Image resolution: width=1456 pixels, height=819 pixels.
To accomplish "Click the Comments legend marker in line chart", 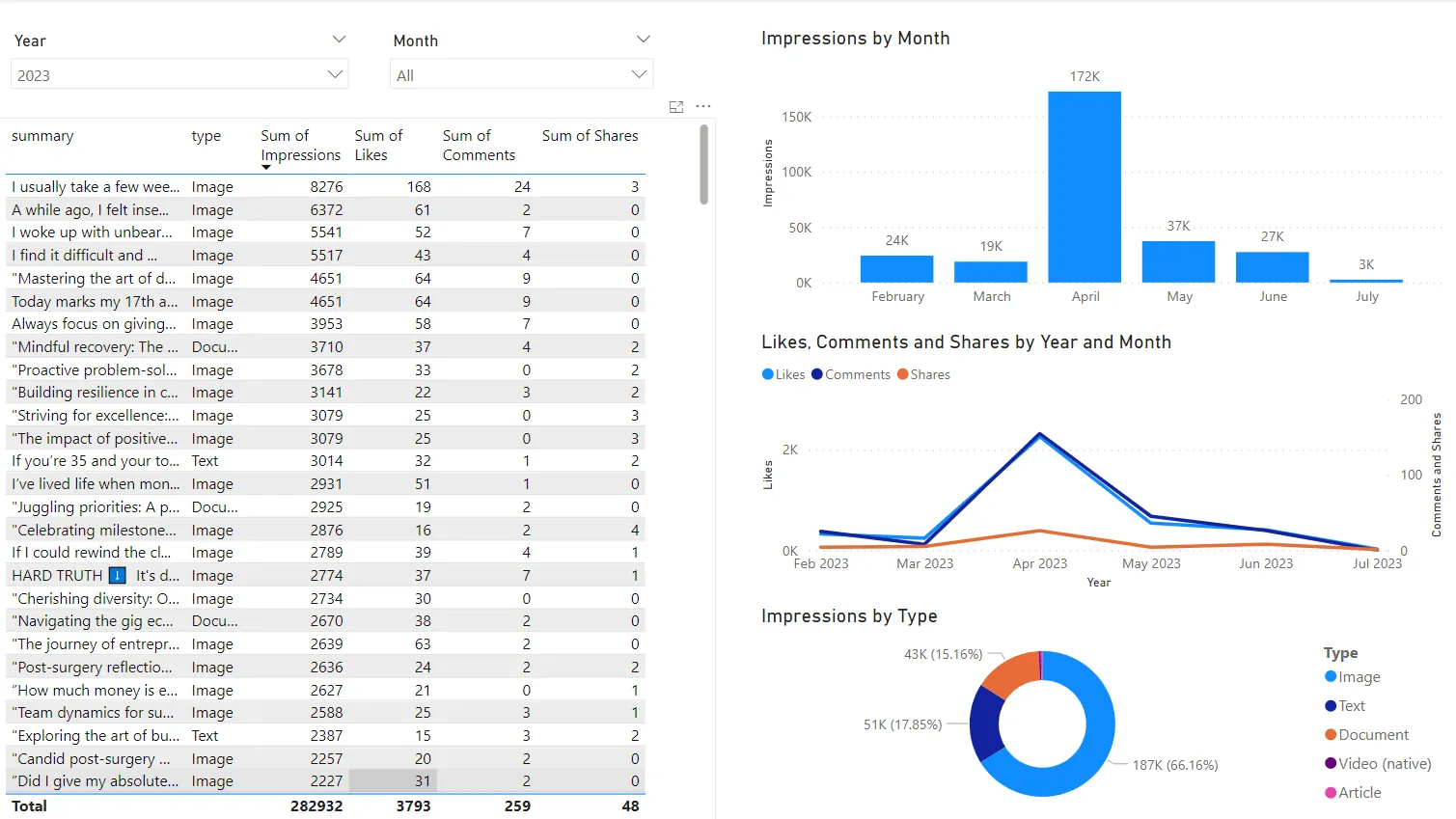I will (817, 374).
